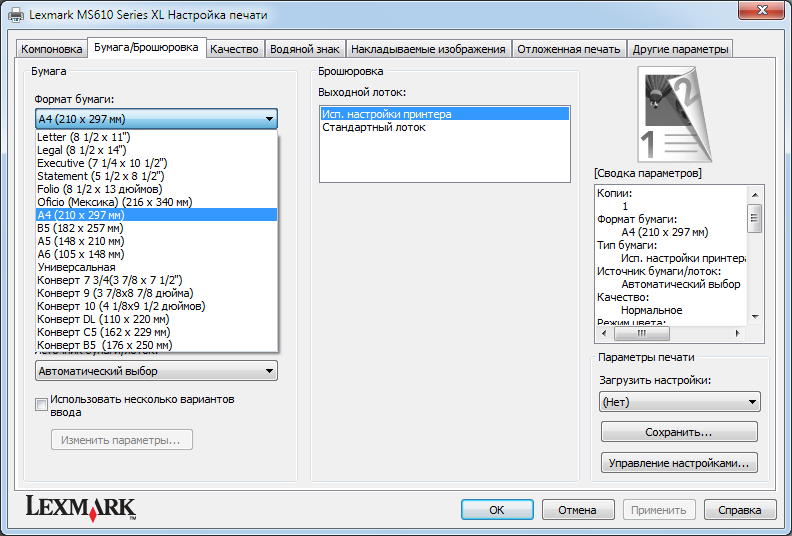The width and height of the screenshot is (792, 536).
Task: Click the summary horizontal scrollbar thumb
Action: tap(641, 333)
